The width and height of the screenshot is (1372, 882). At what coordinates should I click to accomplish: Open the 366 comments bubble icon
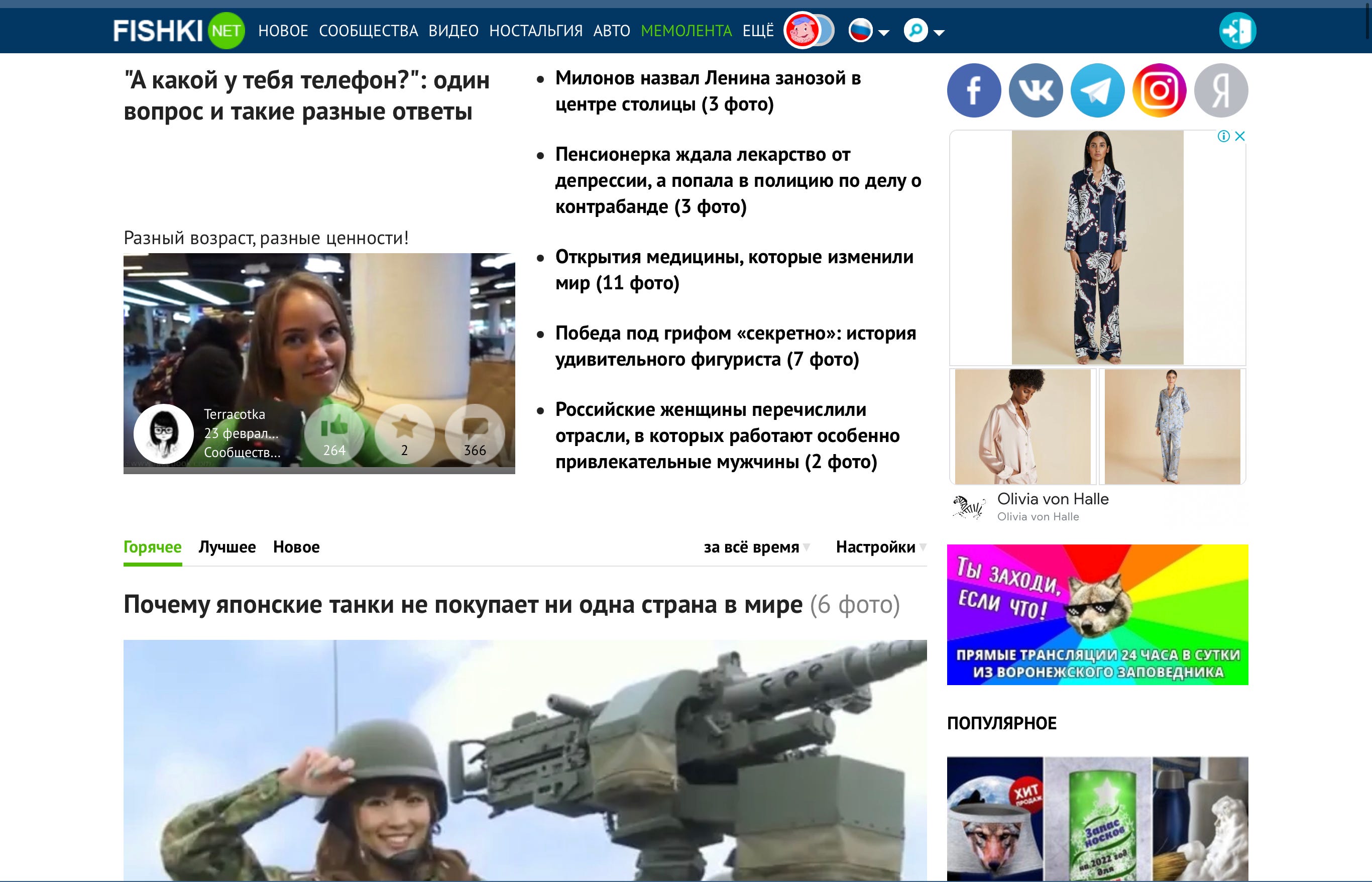pyautogui.click(x=475, y=434)
